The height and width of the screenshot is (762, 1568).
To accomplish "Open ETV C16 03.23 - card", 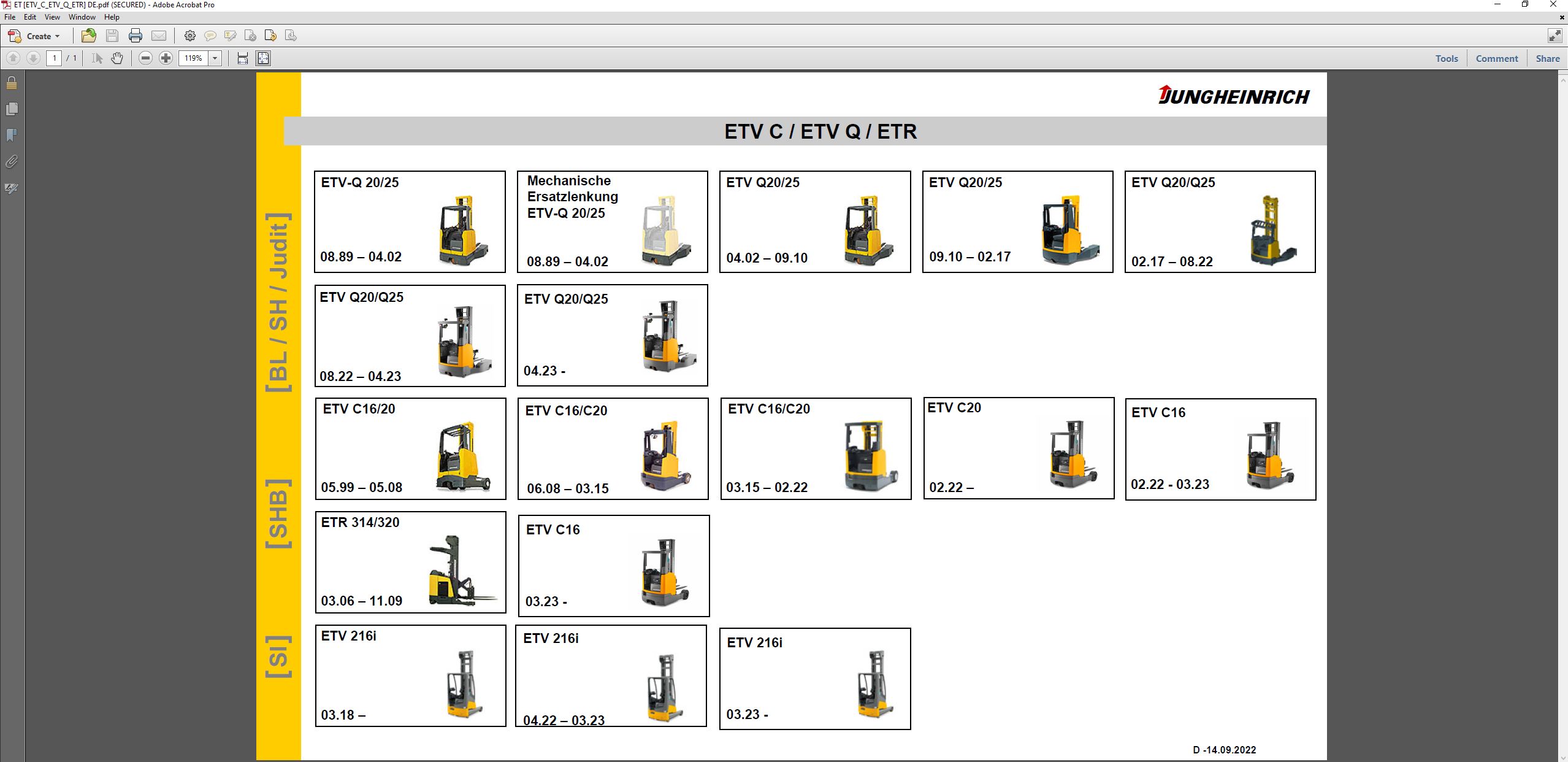I will [614, 566].
